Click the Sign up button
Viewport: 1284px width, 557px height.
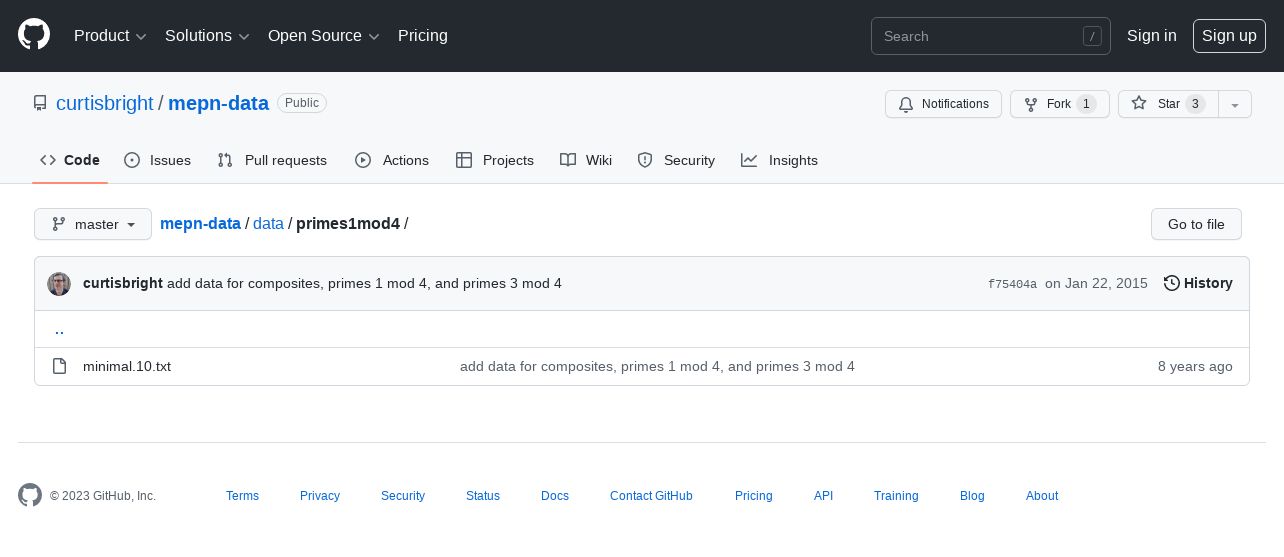point(1229,36)
